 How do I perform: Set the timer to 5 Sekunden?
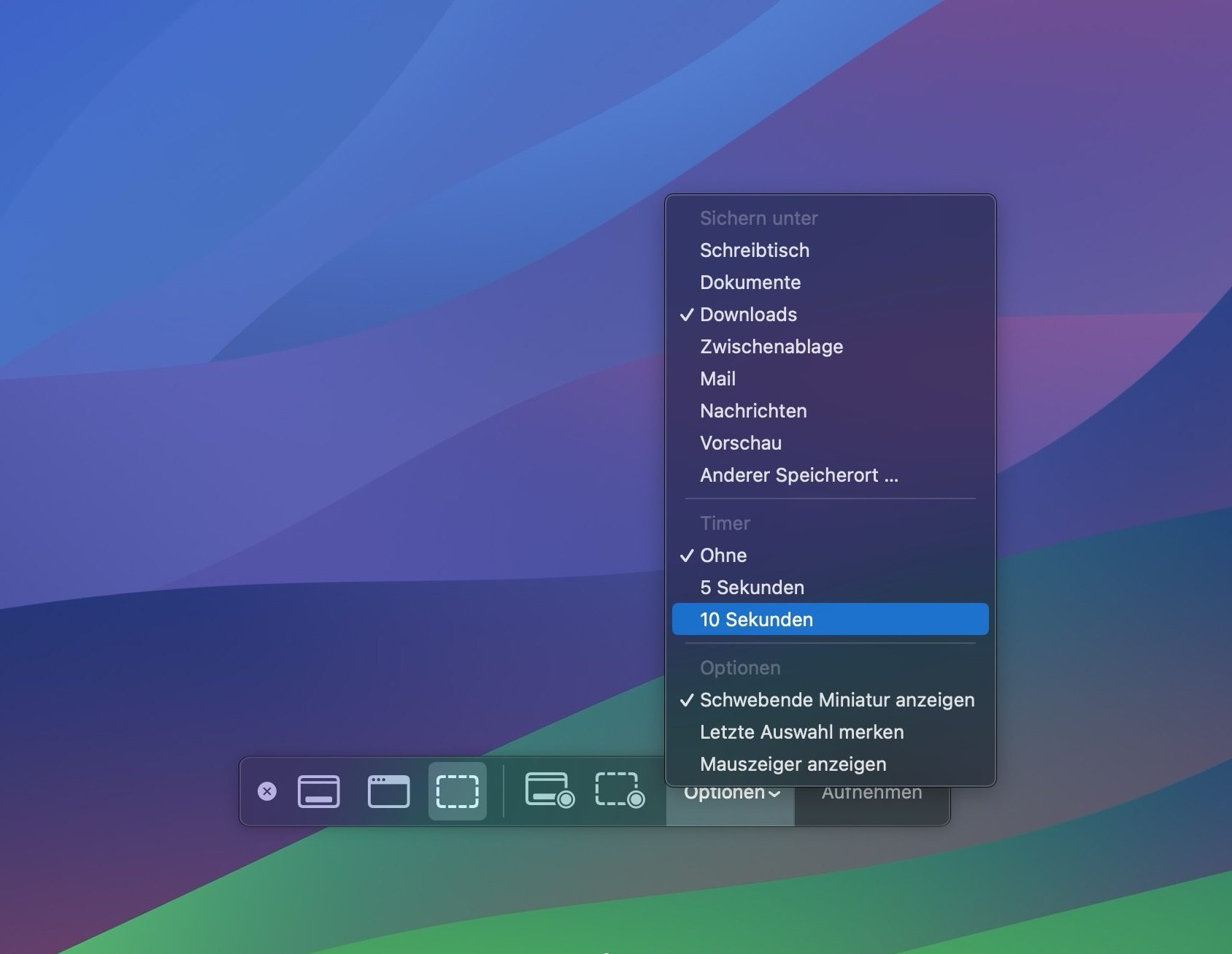(752, 587)
